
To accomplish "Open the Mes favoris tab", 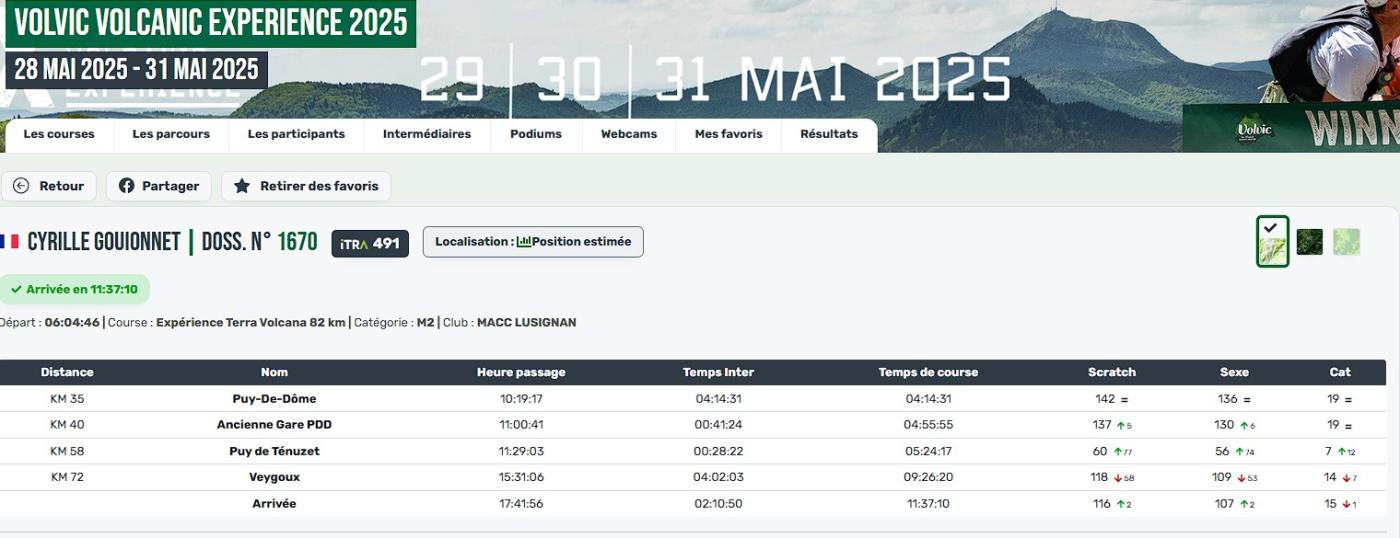I will click(729, 134).
